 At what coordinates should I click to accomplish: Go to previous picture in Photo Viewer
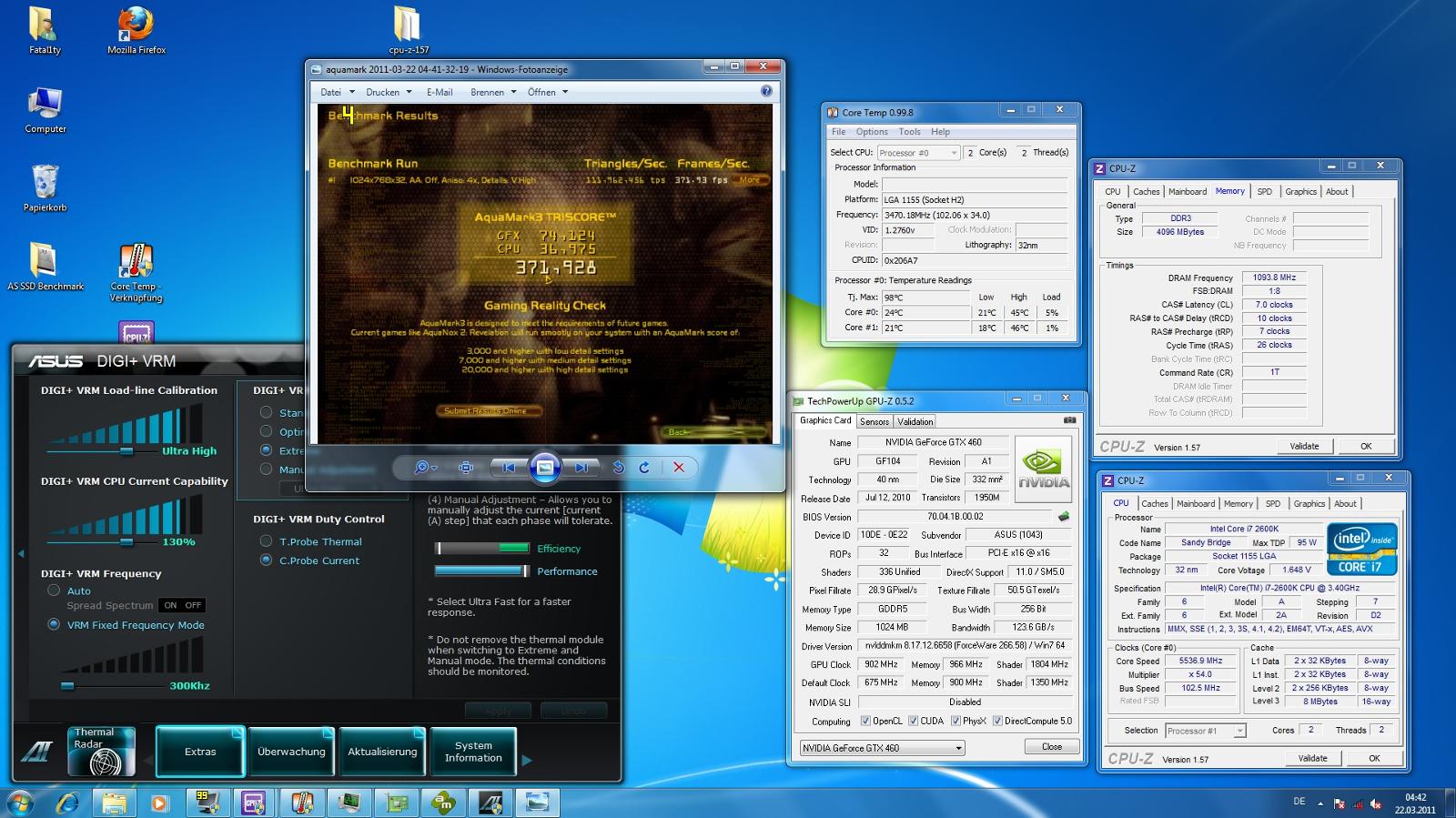[509, 468]
